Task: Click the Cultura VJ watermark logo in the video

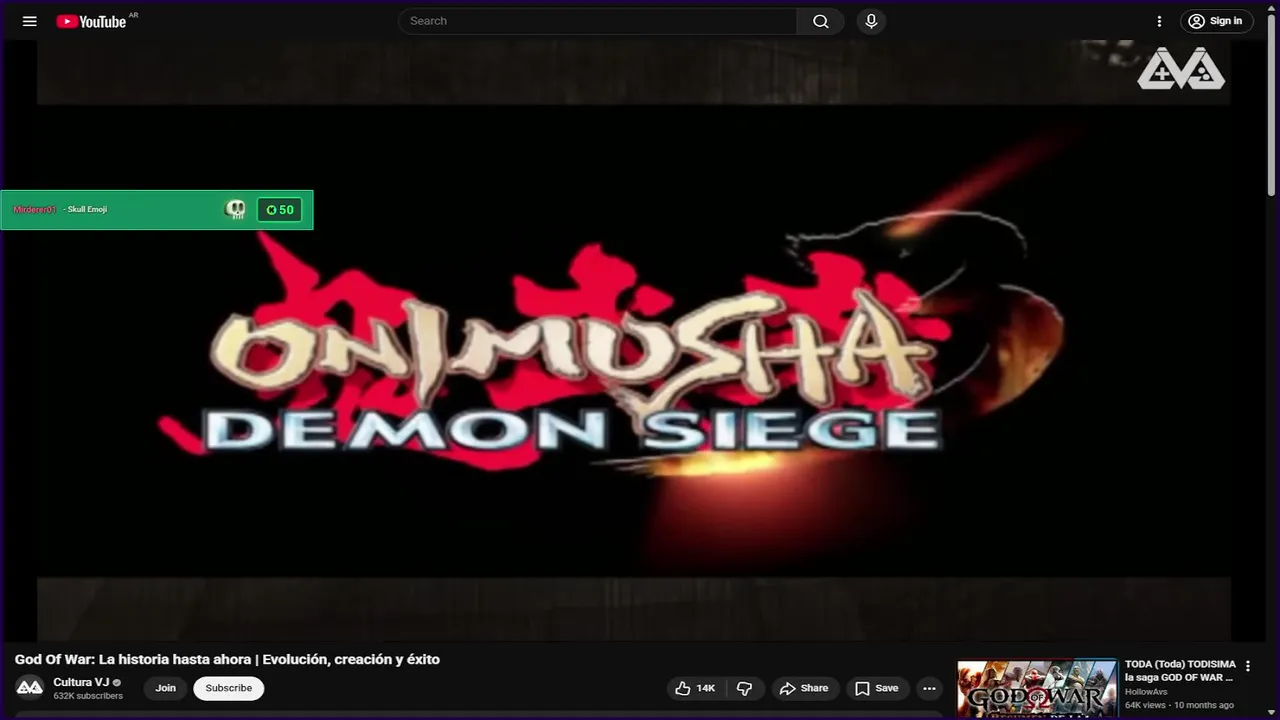Action: coord(1181,68)
